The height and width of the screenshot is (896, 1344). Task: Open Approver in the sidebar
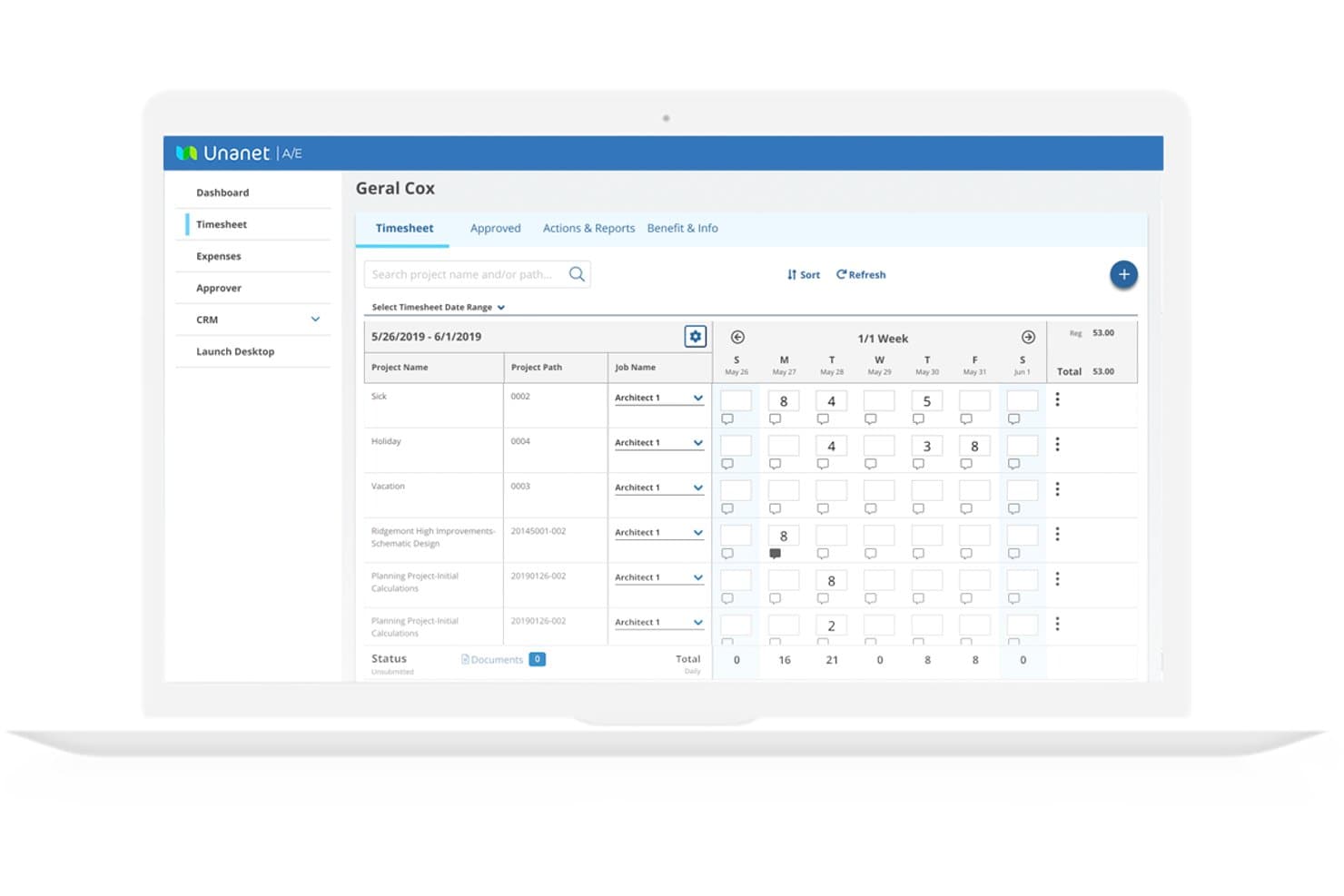(x=219, y=288)
